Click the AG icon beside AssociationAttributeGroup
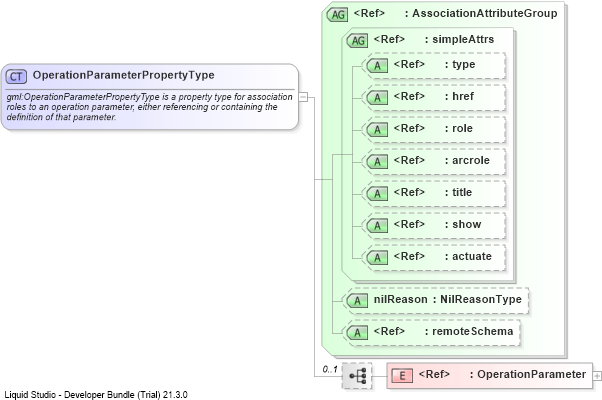 tap(337, 15)
